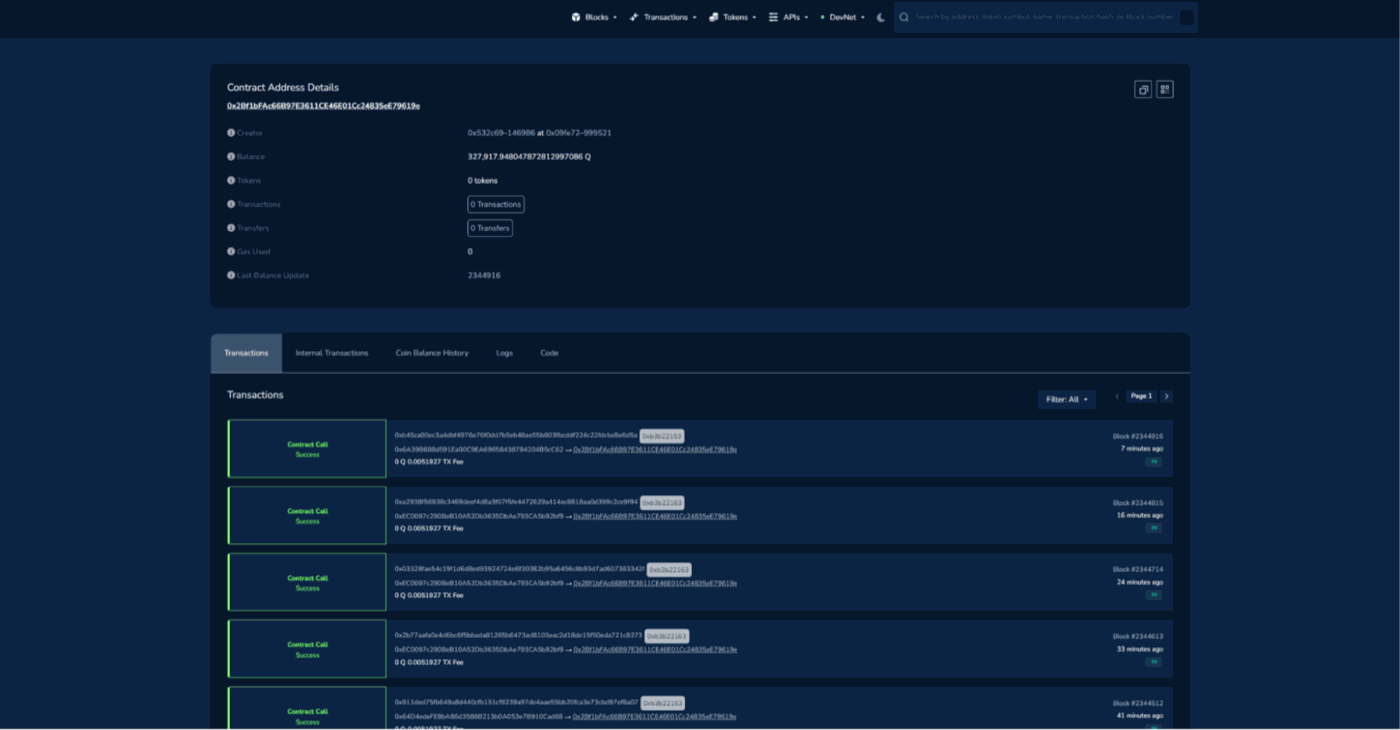Click the info icon next to Tokens

(231, 181)
